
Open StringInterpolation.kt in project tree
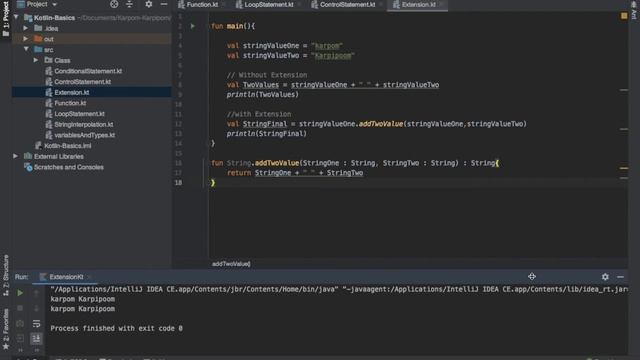84,124
